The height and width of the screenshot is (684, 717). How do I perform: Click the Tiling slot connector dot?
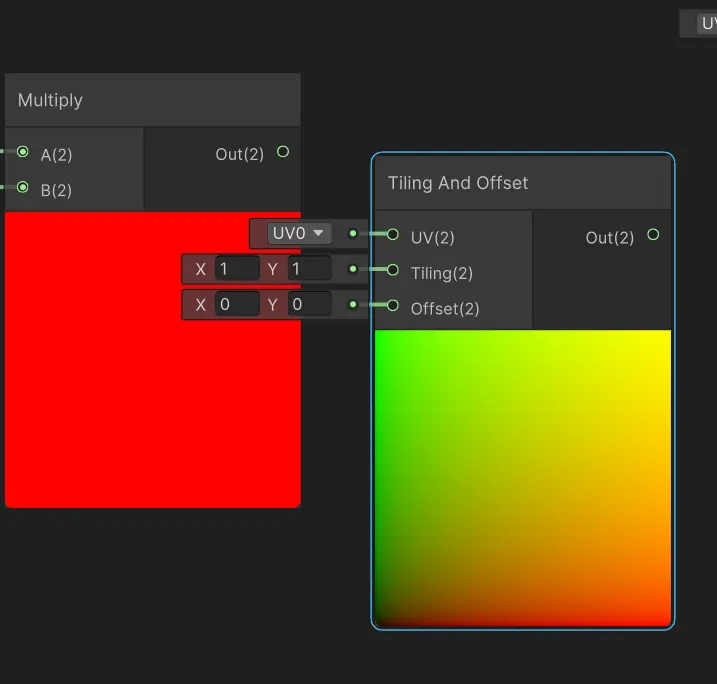353,269
